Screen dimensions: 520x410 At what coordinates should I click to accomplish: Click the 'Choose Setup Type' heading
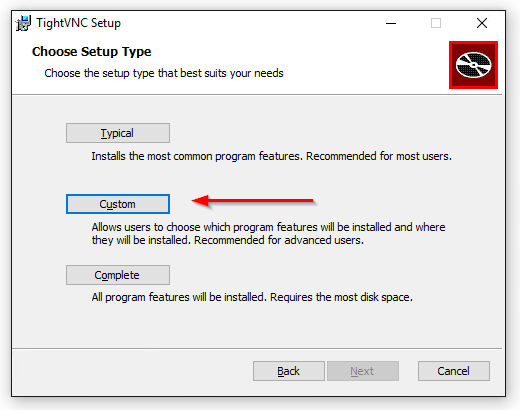click(x=91, y=52)
